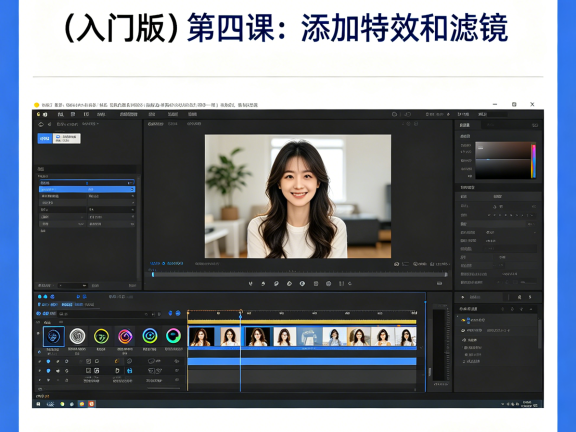Toggle the blue dot on second track header row
This screenshot has height=432, width=576.
click(x=48, y=371)
